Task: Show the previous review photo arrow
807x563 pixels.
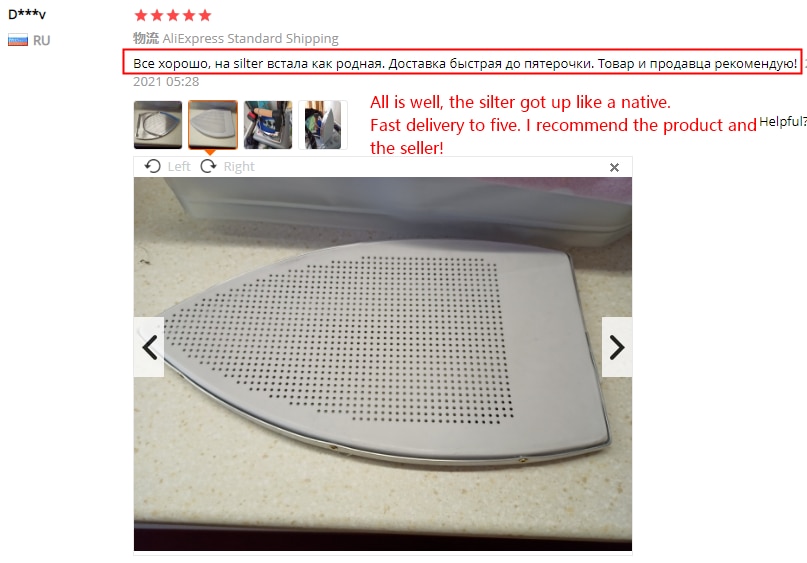Action: [149, 347]
